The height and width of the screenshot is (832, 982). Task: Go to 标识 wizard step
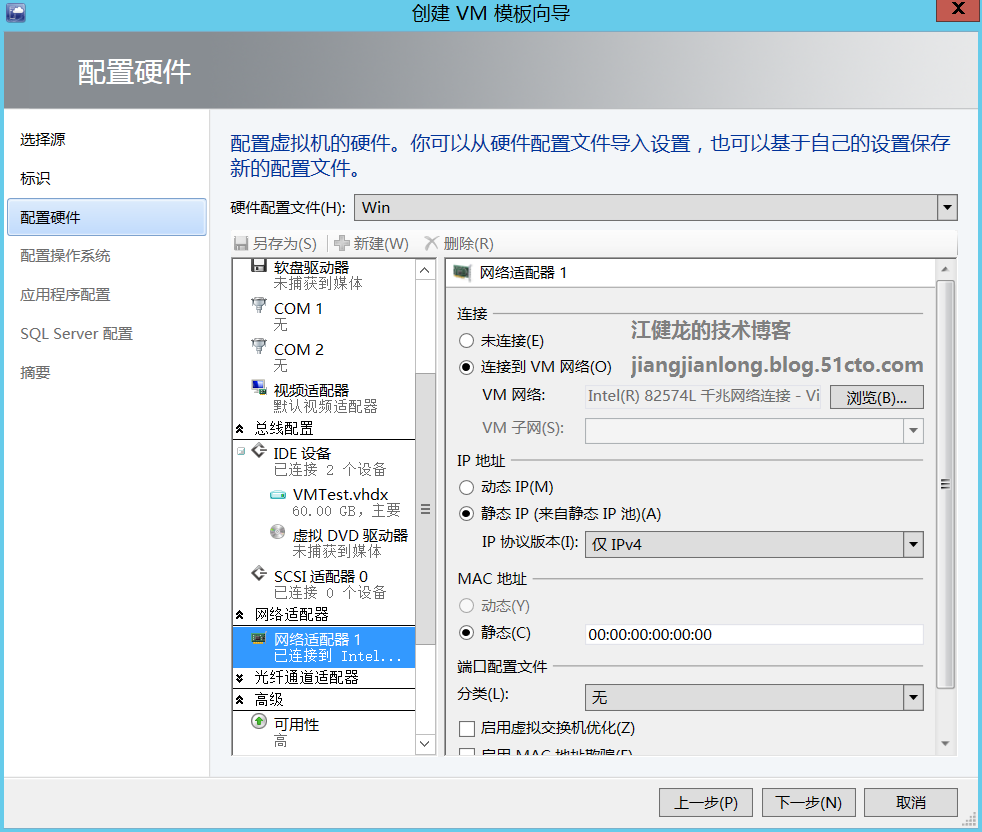coord(35,179)
